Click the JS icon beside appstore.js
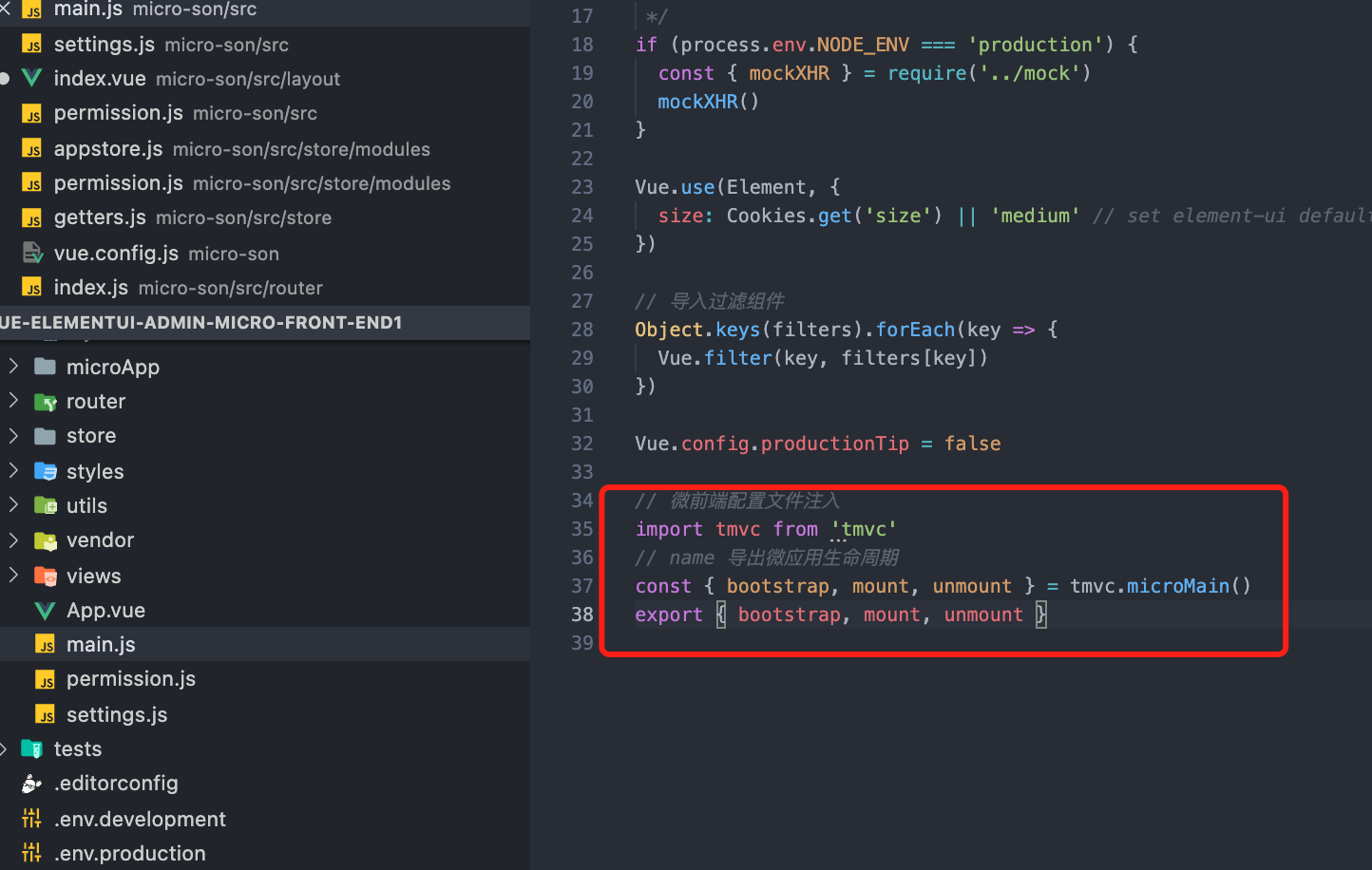1372x870 pixels. click(x=32, y=150)
